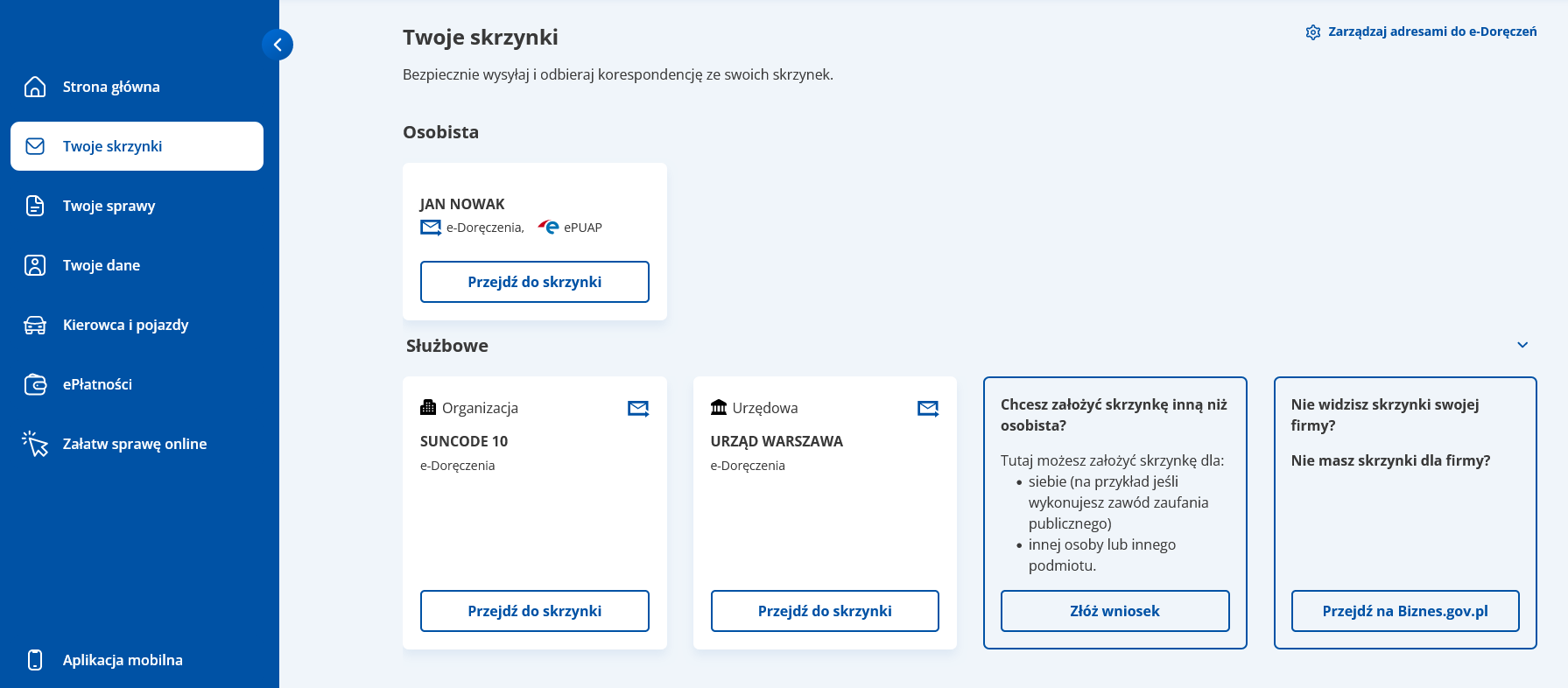Click the institution icon on the Urzędowa card
Image resolution: width=1568 pixels, height=688 pixels.
point(719,407)
